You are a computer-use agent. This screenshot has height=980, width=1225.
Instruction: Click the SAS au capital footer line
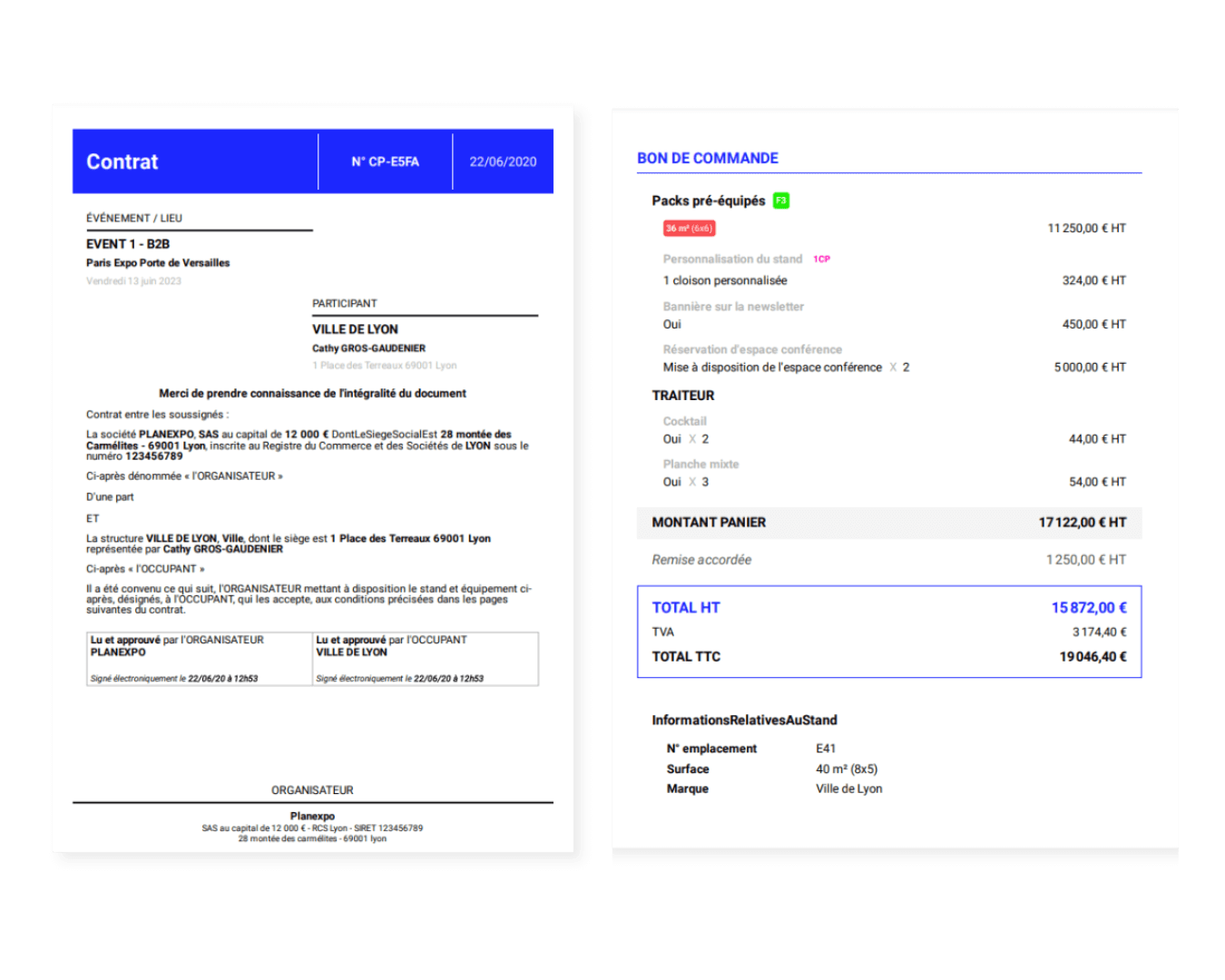point(312,828)
